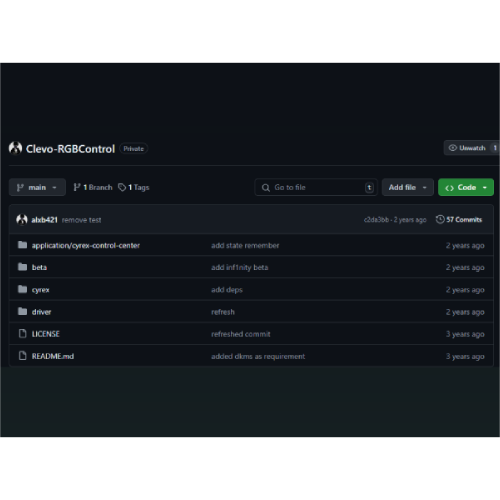The width and height of the screenshot is (500, 500).
Task: Open the cyrex folder
Action: coord(40,290)
